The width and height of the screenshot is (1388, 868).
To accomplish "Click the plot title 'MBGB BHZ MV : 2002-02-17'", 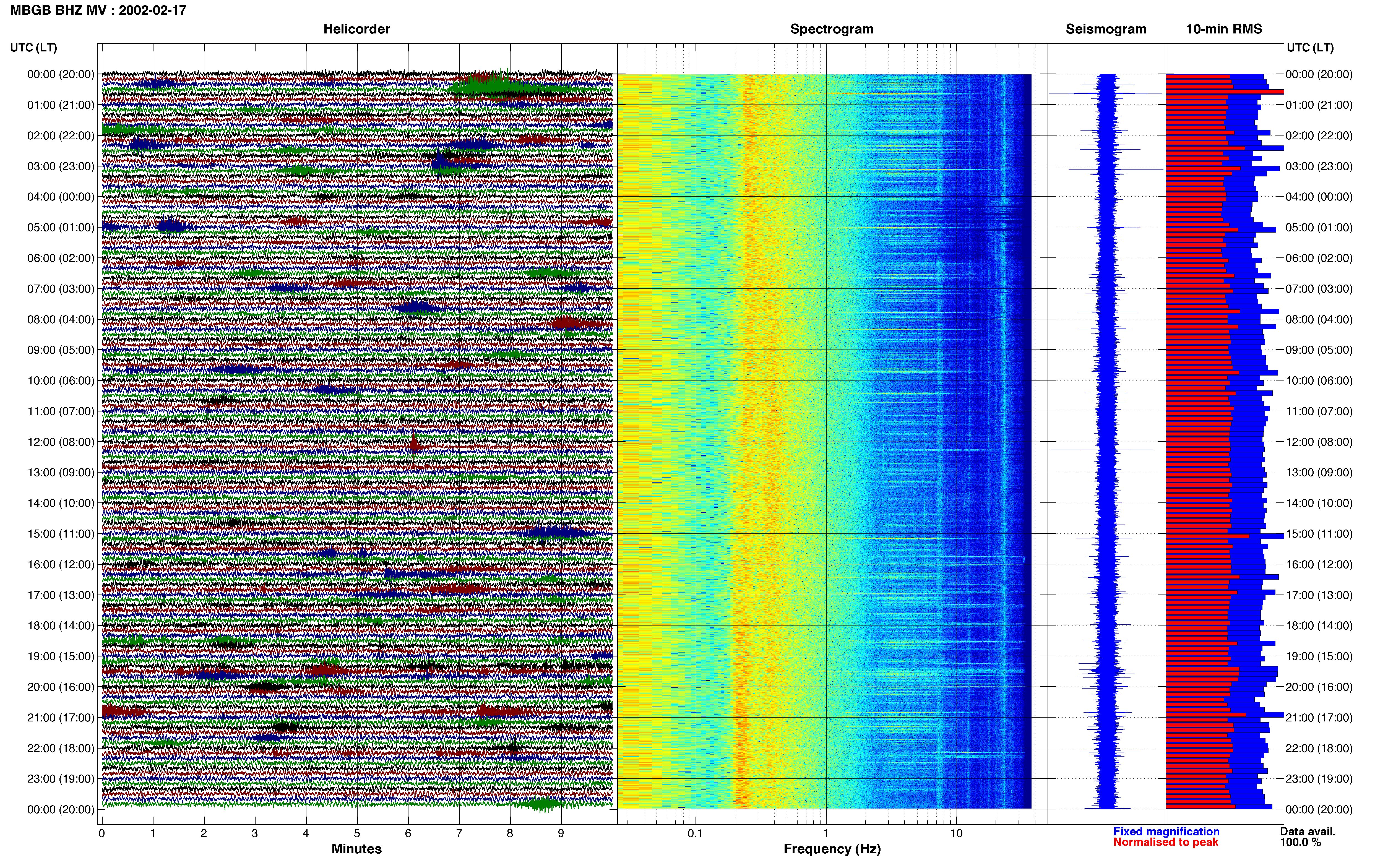I will click(98, 10).
